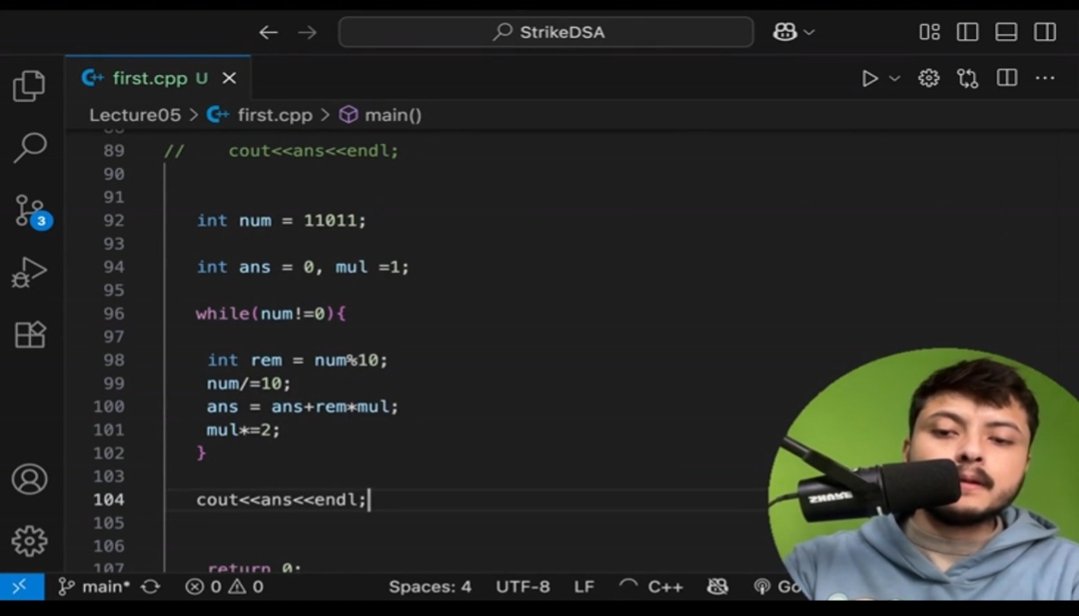Open changes compare icon in editor toolbar
This screenshot has width=1079, height=616.
[968, 78]
